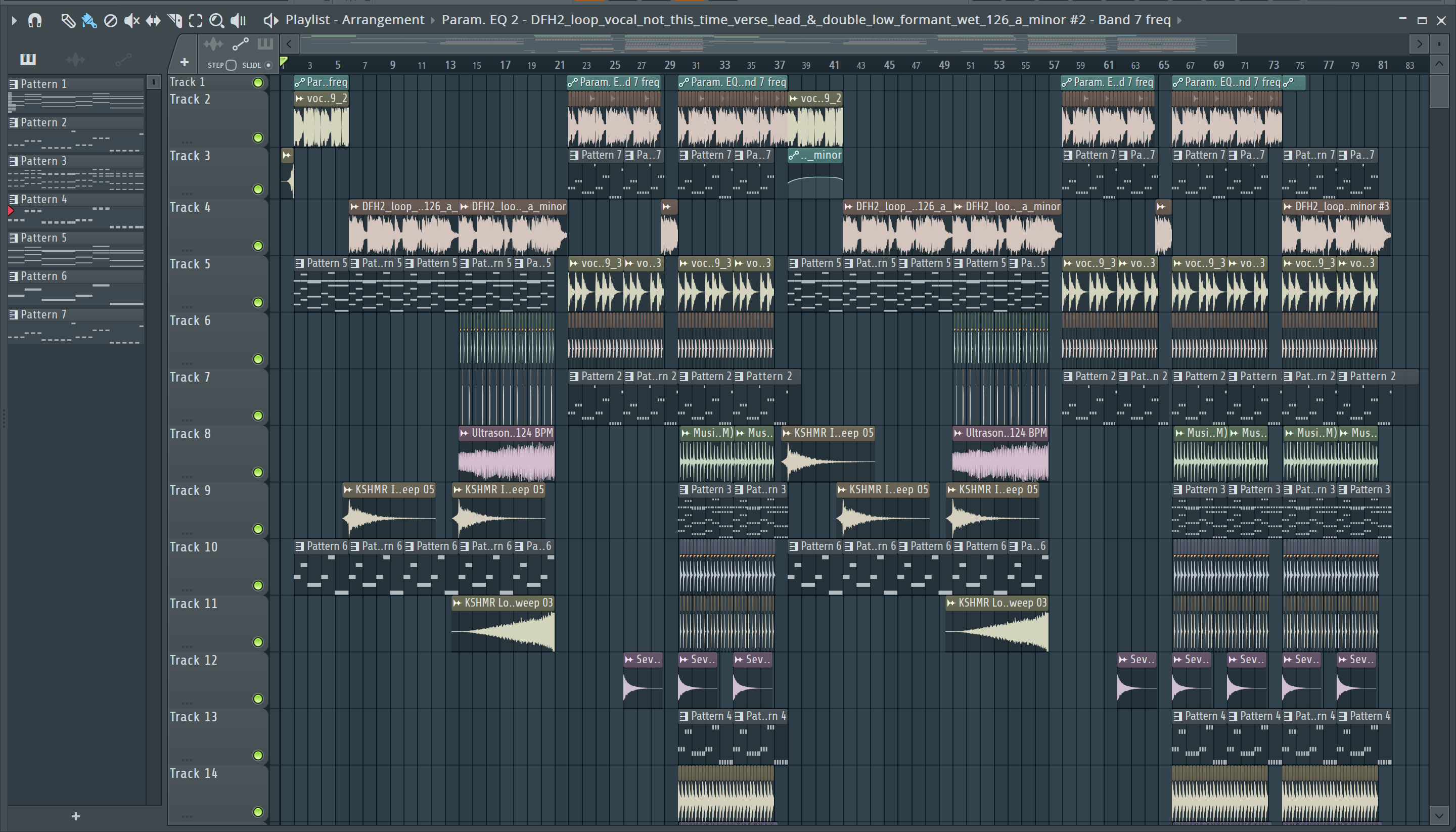Screen dimensions: 1456x832
Task: Open the playlist options menu arrow
Action: (x=14, y=21)
